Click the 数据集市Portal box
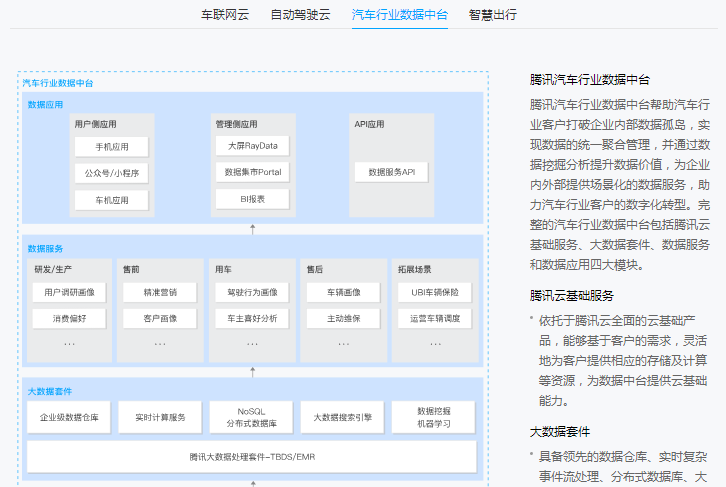This screenshot has height=487, width=726. tap(252, 172)
